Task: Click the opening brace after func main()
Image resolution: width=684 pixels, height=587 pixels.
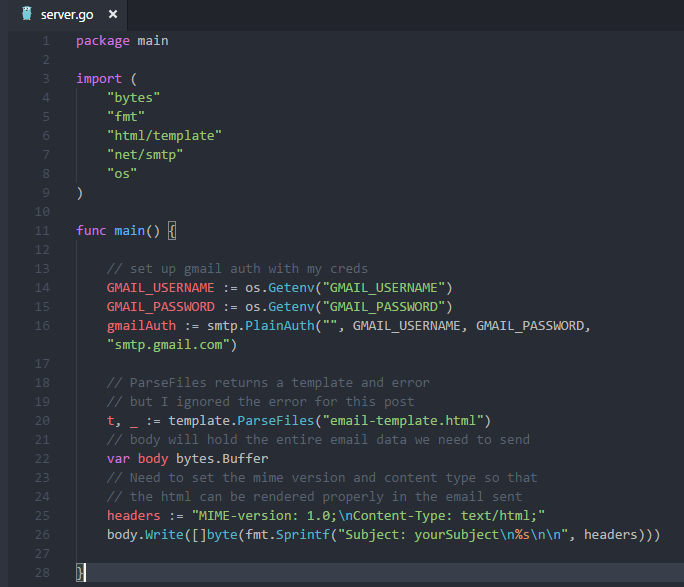Action: pyautogui.click(x=172, y=231)
